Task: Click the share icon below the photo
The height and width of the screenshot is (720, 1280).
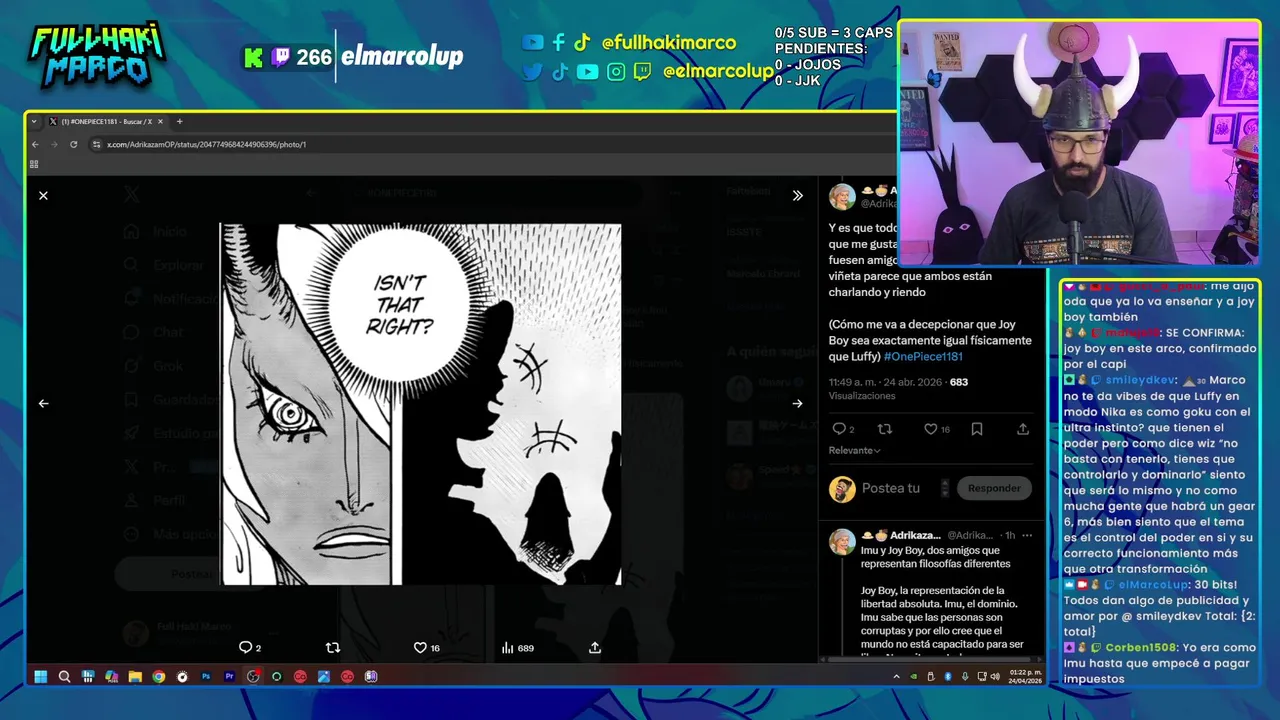Action: pos(595,648)
